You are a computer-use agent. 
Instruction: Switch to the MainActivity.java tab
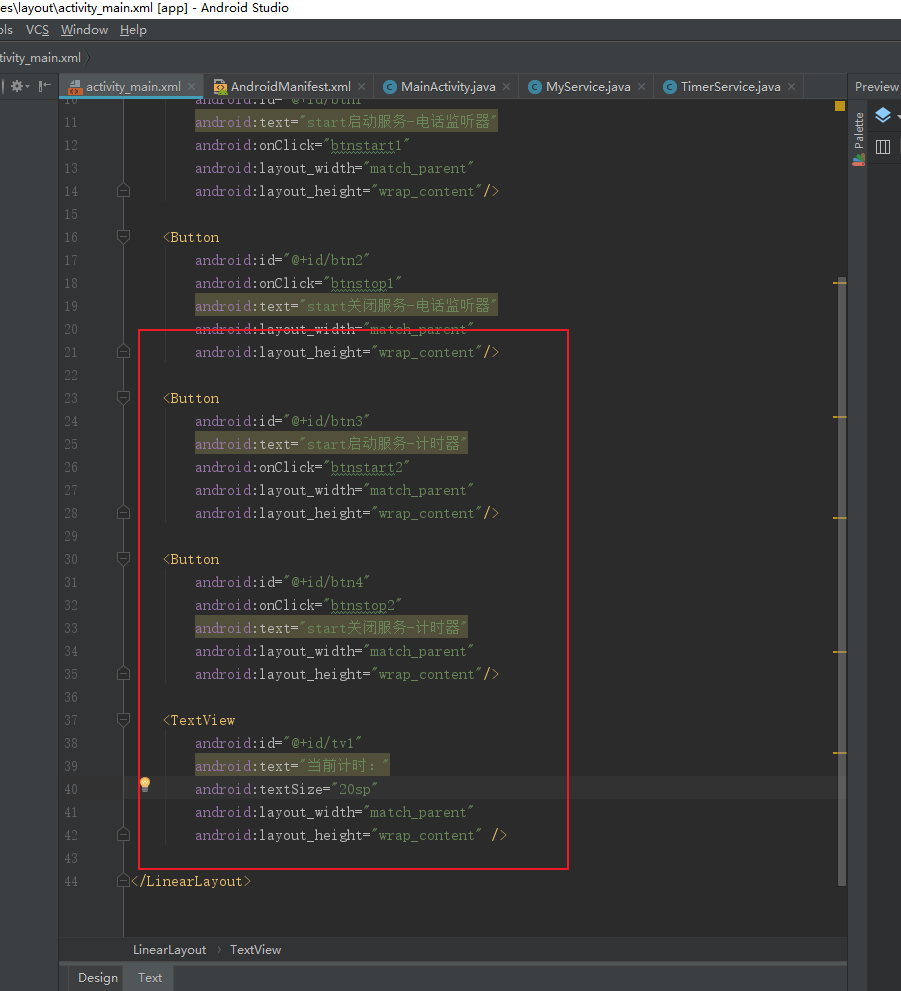447,87
